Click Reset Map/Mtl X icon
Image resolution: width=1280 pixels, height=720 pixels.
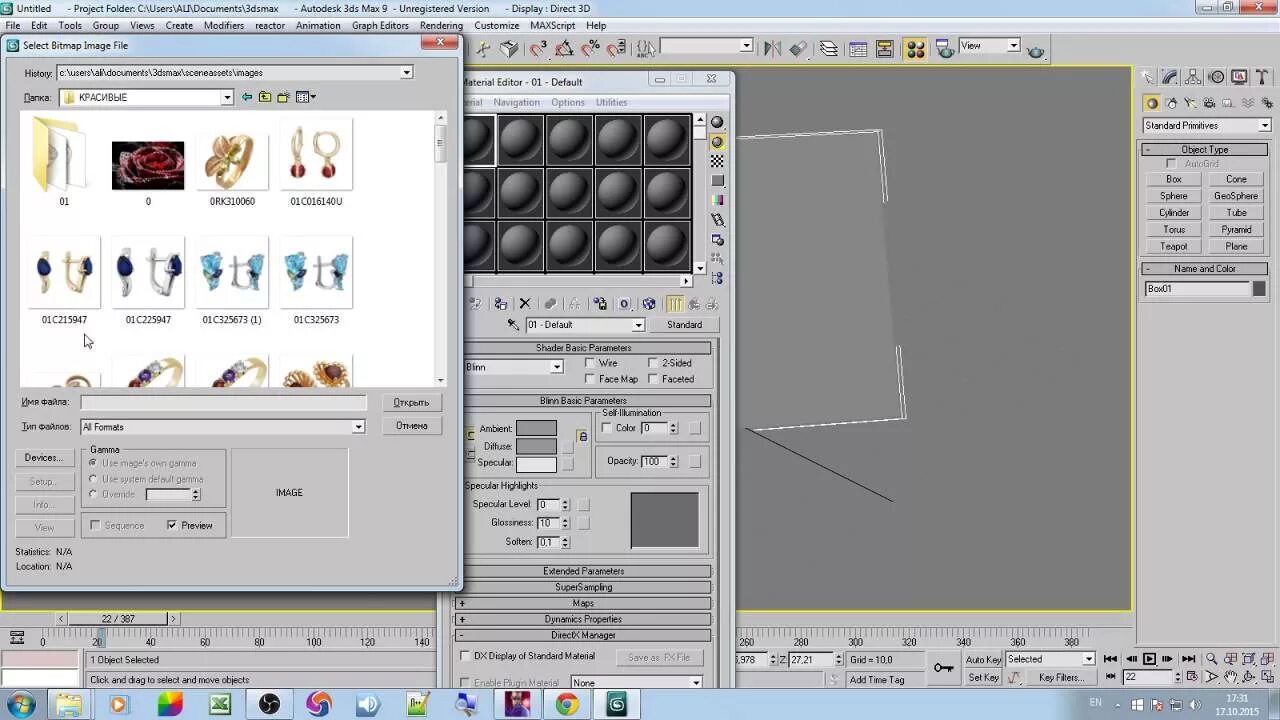tap(524, 304)
